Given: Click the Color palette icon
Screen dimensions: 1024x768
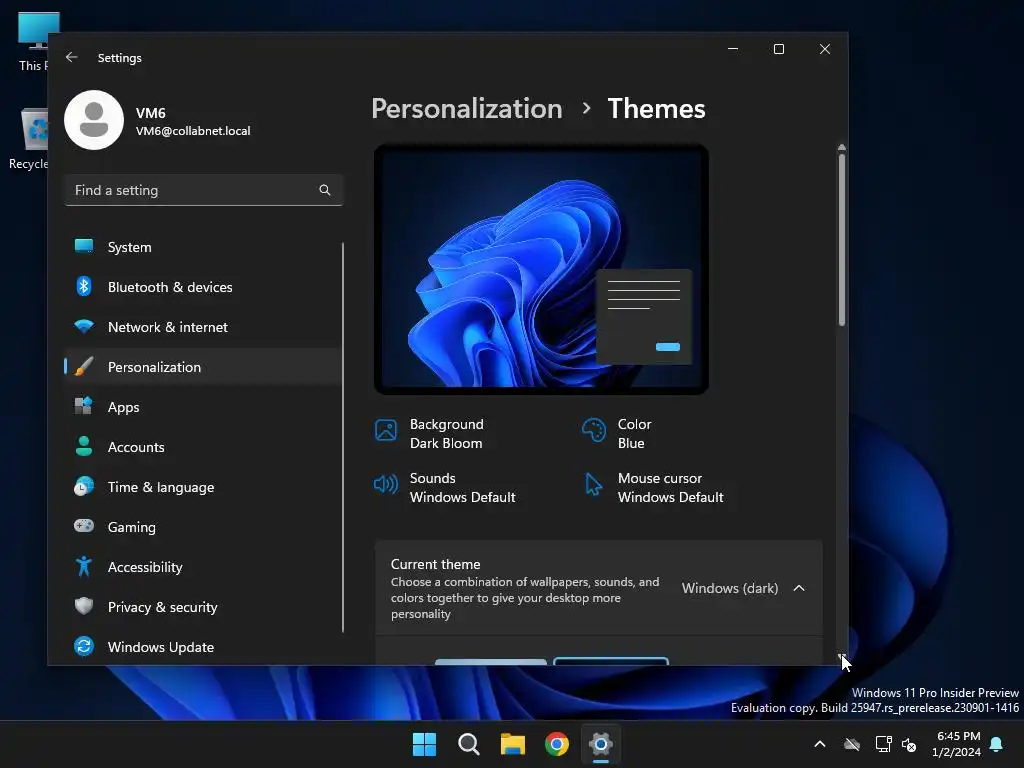Looking at the screenshot, I should coord(594,430).
